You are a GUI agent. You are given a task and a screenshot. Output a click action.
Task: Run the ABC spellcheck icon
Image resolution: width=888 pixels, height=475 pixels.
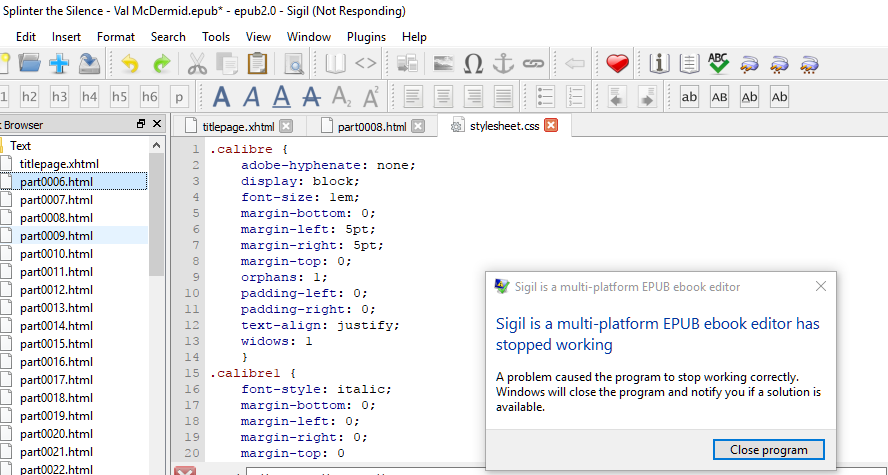point(719,63)
